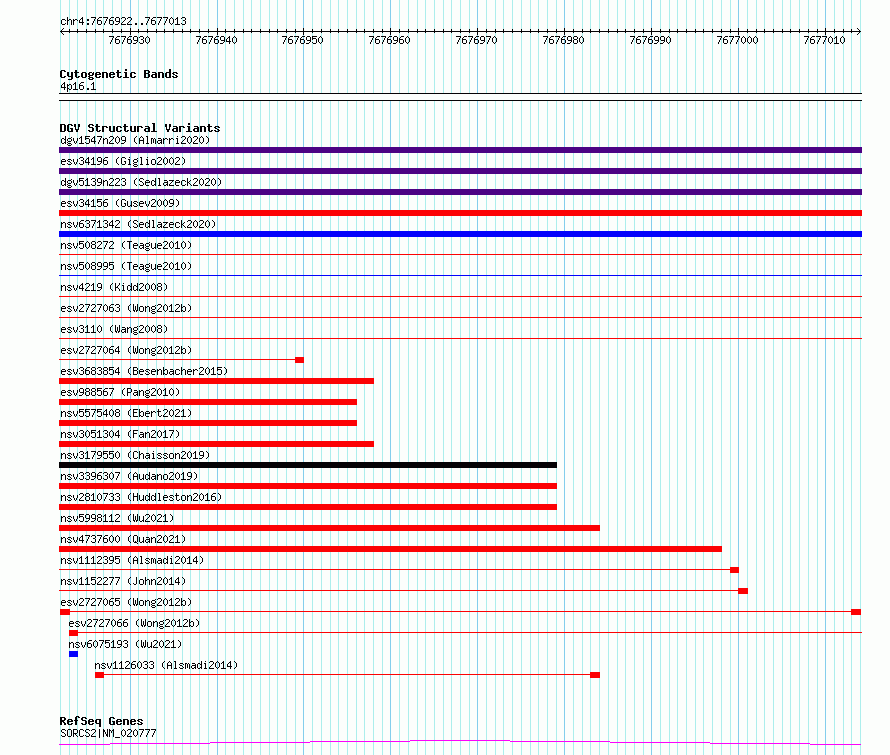Image resolution: width=890 pixels, height=755 pixels.
Task: Click ruler position 7676930
Action: 129,40
